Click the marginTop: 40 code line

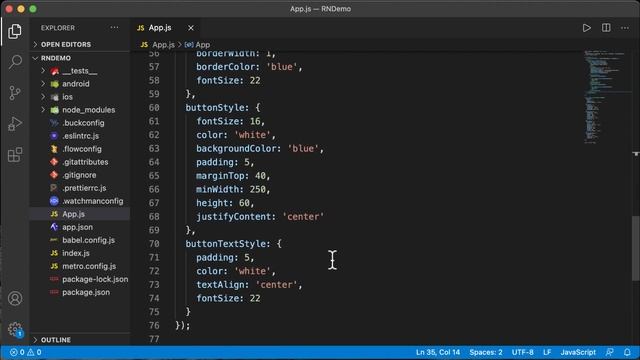pyautogui.click(x=233, y=176)
